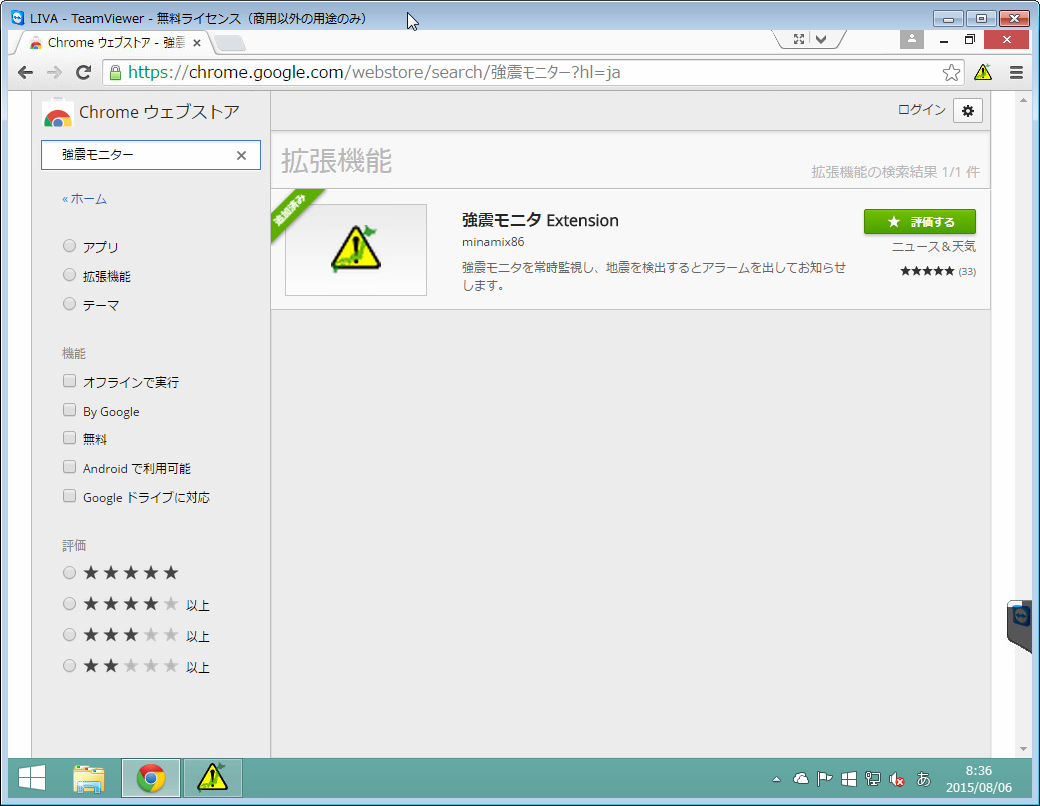Click the 拡張機能の検索結果 1/1 件 text
This screenshot has width=1040, height=806.
click(895, 172)
